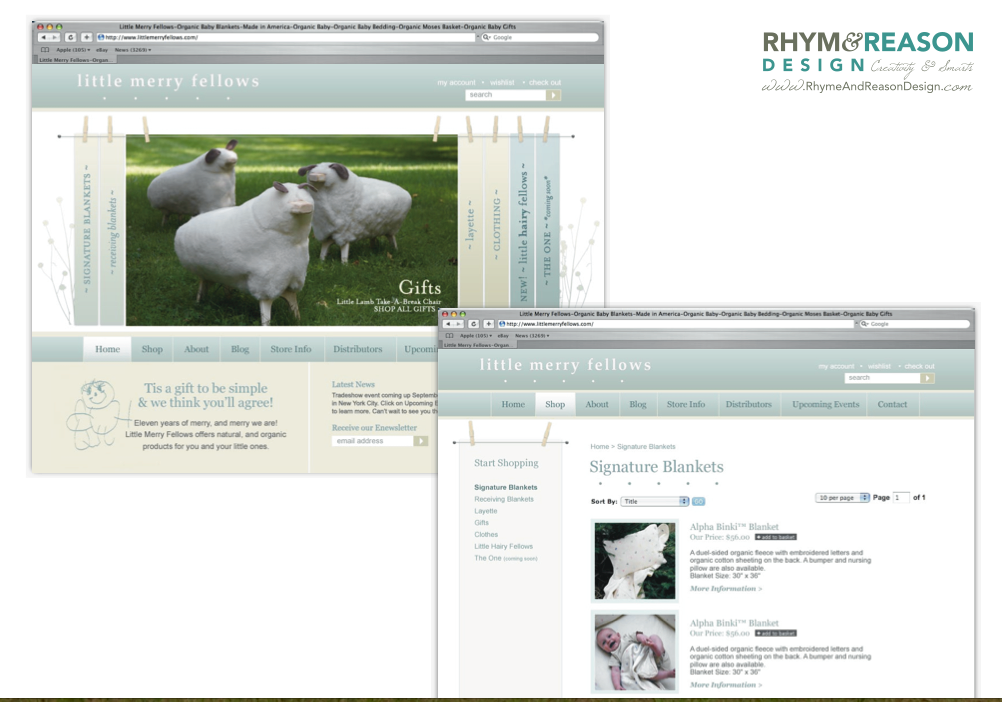The width and height of the screenshot is (1002, 702).
Task: Click the site search field on the home page
Action: click(x=505, y=95)
